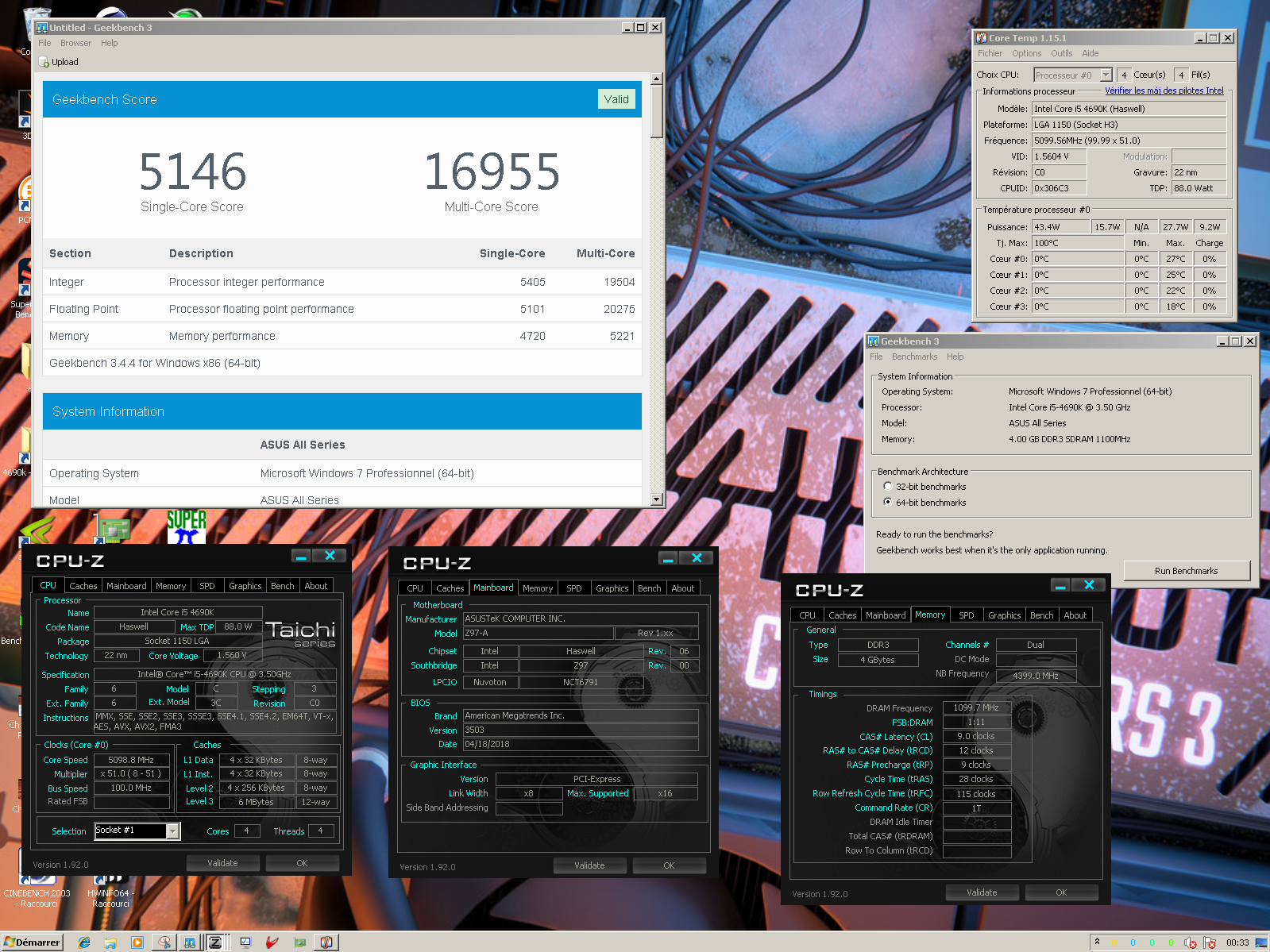1270x952 pixels.
Task: Show hidden tray icons with the chevron
Action: [x=1097, y=942]
